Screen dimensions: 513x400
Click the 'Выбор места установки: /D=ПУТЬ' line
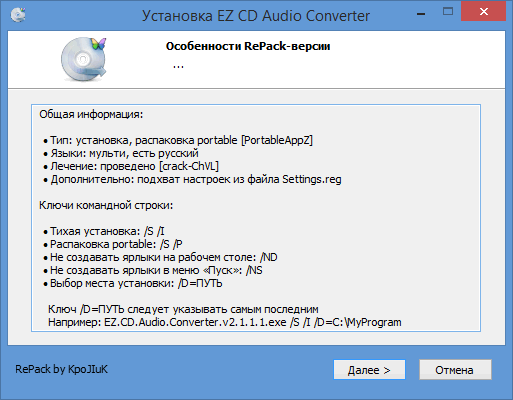[133, 283]
